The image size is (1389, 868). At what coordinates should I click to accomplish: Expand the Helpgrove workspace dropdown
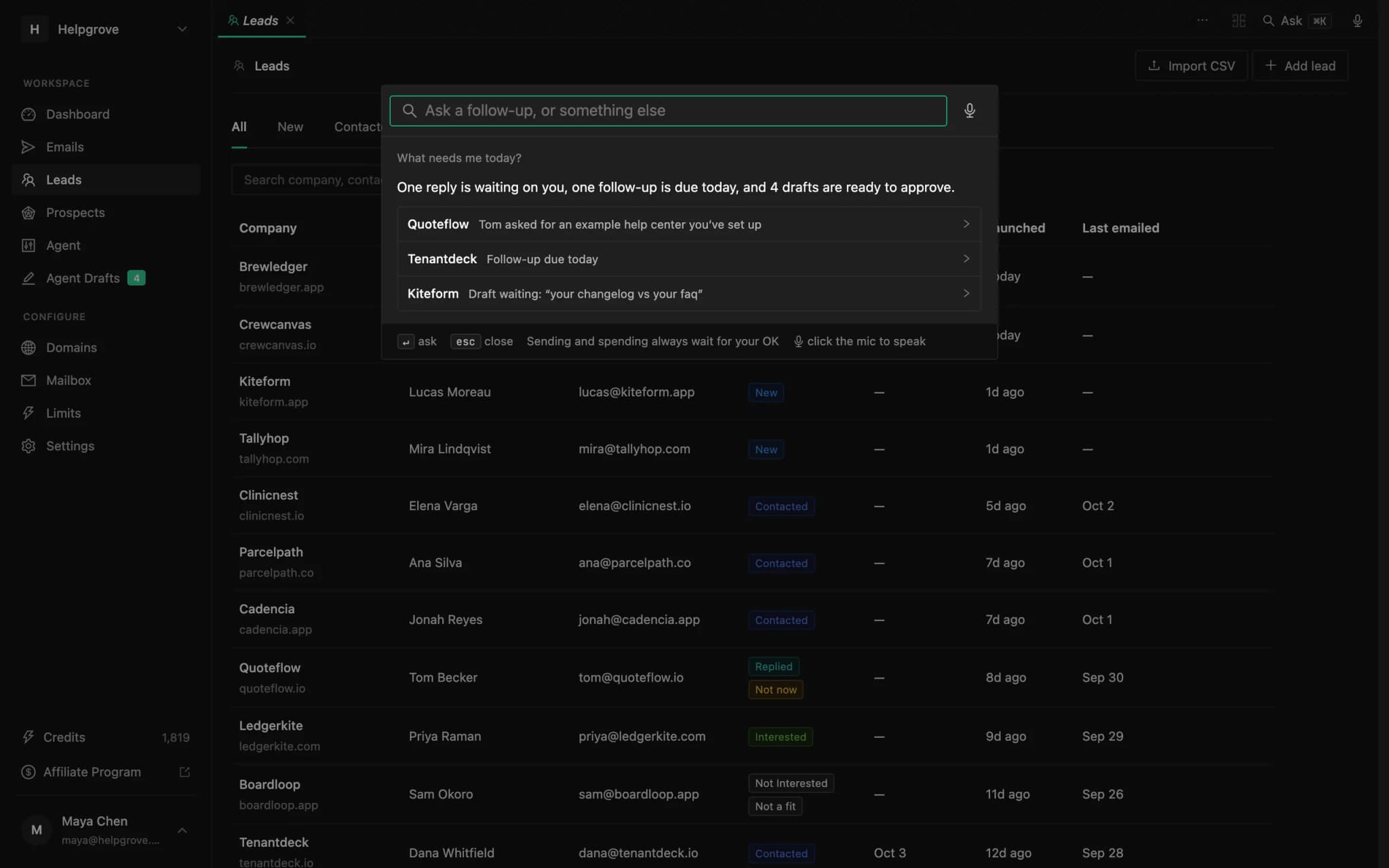pyautogui.click(x=182, y=29)
